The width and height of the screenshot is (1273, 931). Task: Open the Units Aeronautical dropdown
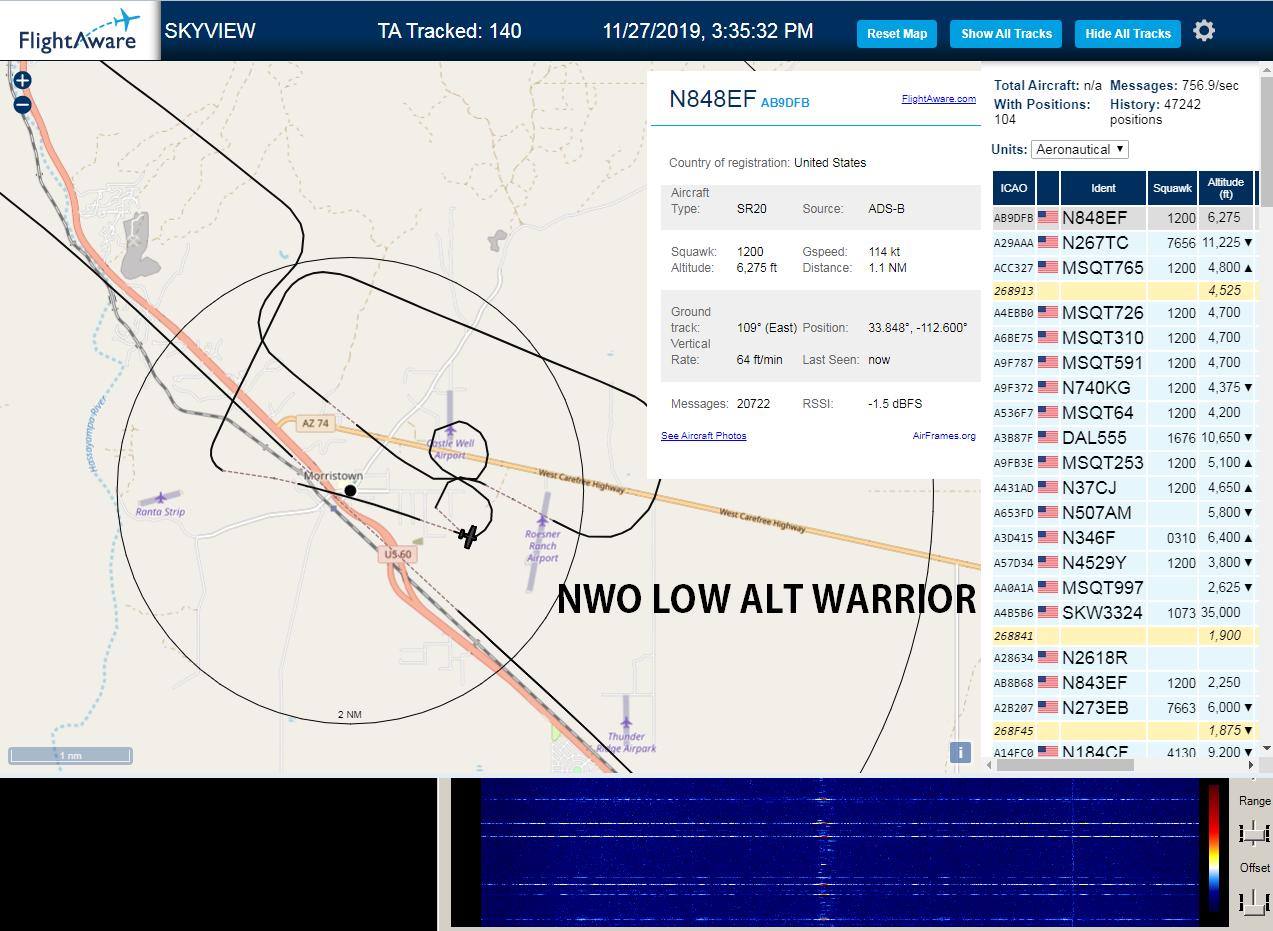[1080, 149]
